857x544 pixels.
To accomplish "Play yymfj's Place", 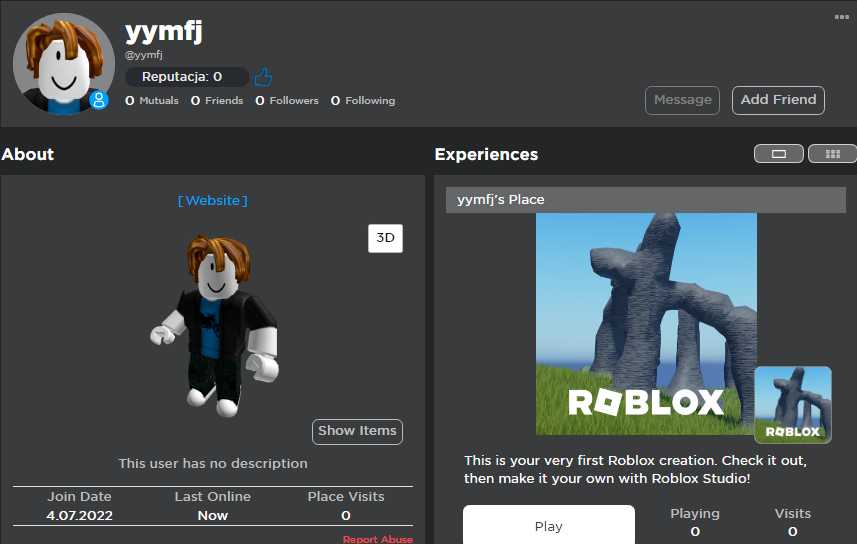I will point(549,525).
